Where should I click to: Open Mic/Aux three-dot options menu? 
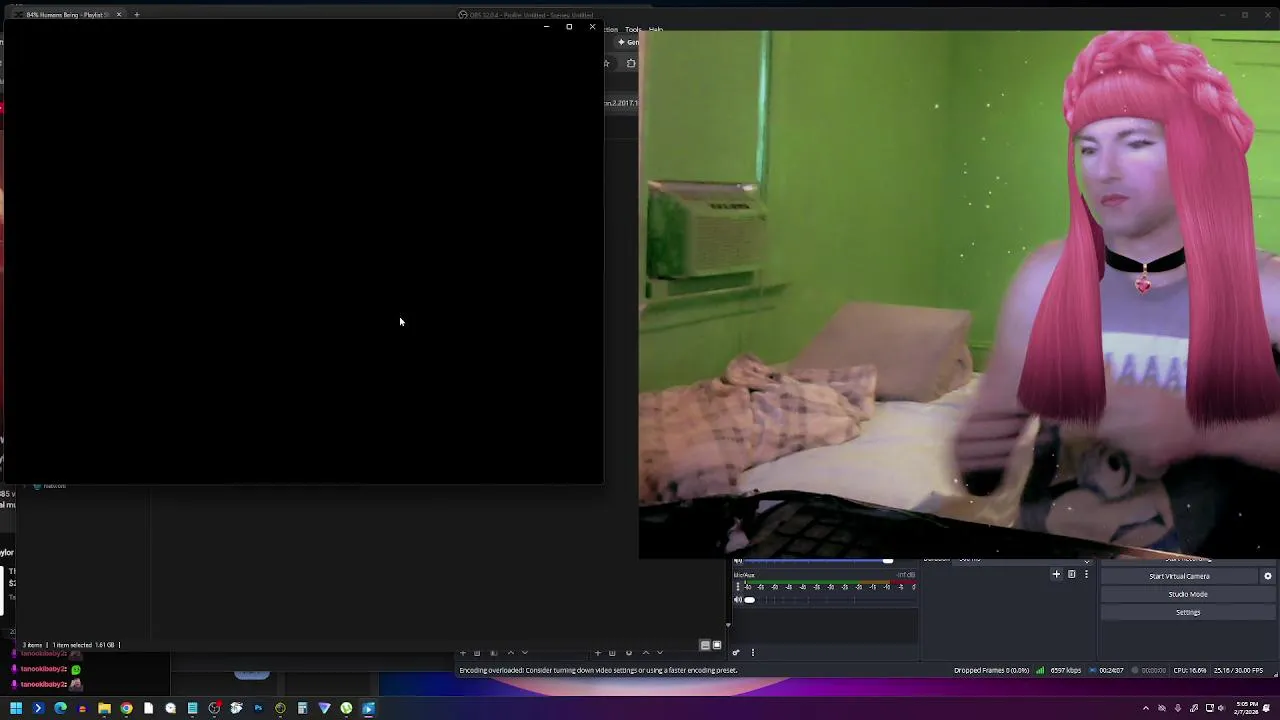click(x=738, y=587)
